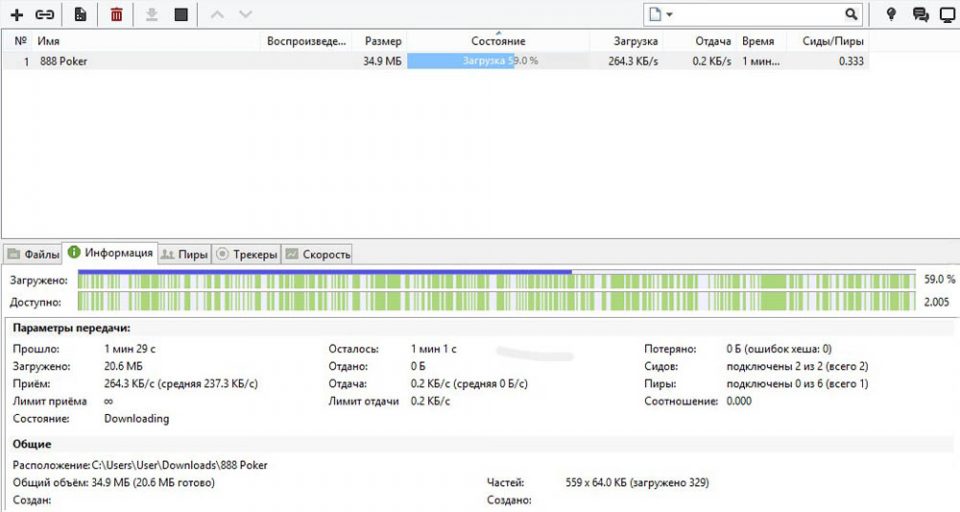Click the 0.000 ratio value

[x=739, y=401]
